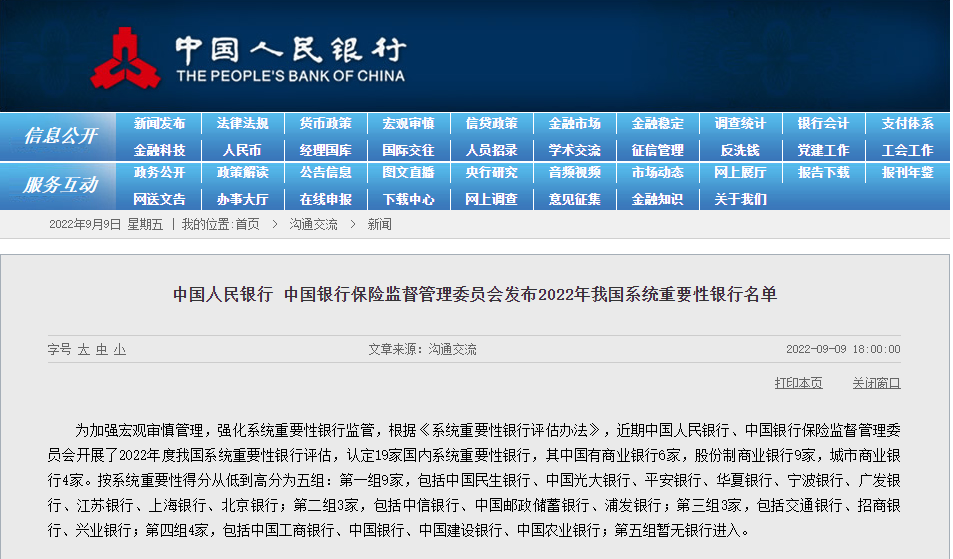Open 政务公开 under 服务互动
953x559 pixels.
159,173
